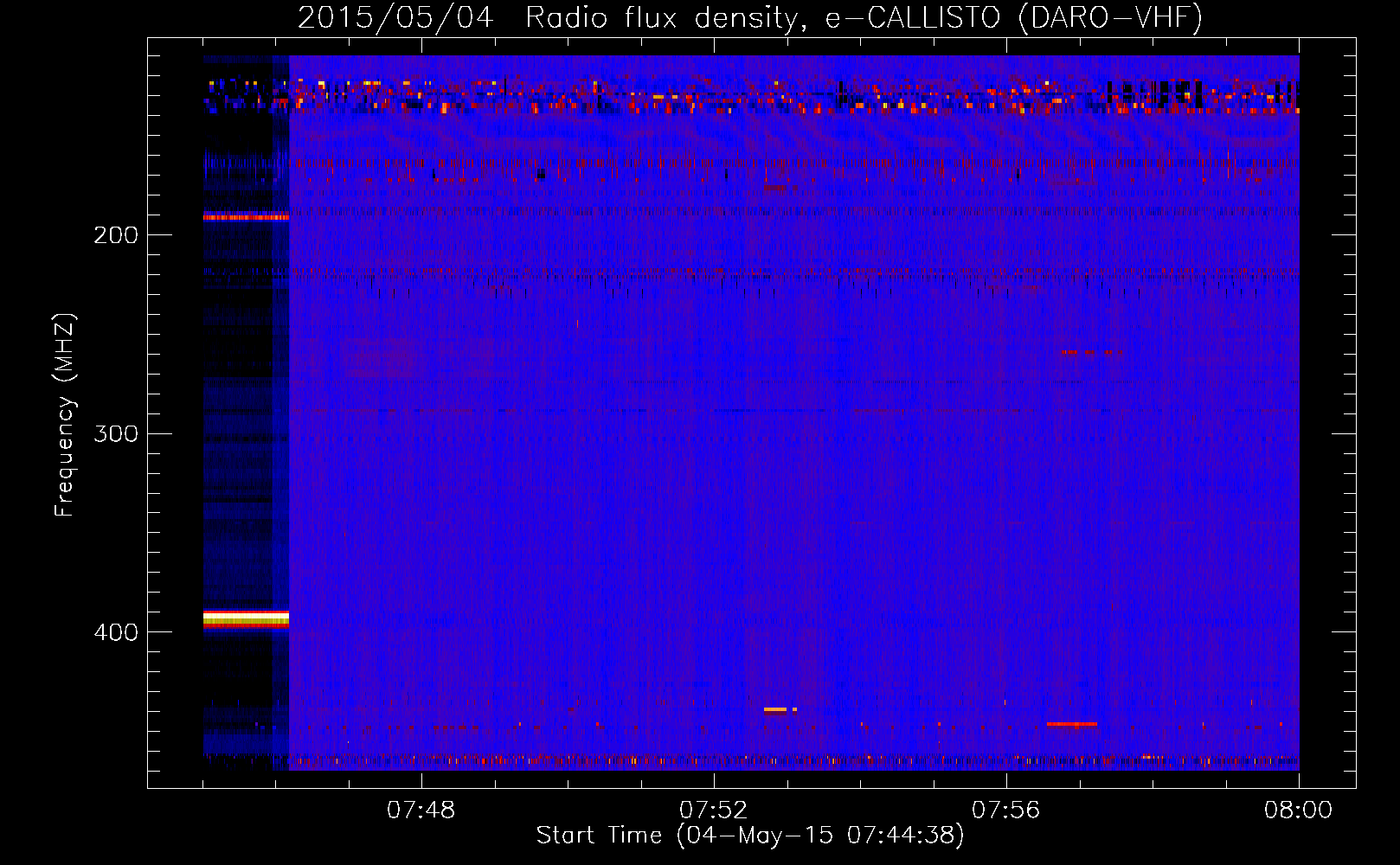
Task: Click the plot title 'Radio flux density, e-CALLISTO (DARO-VHF)'
Action: 864,17
